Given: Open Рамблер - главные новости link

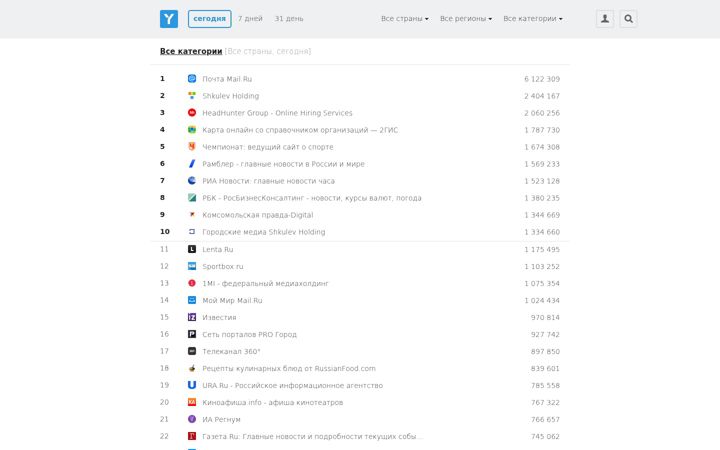Looking at the screenshot, I should pos(283,164).
